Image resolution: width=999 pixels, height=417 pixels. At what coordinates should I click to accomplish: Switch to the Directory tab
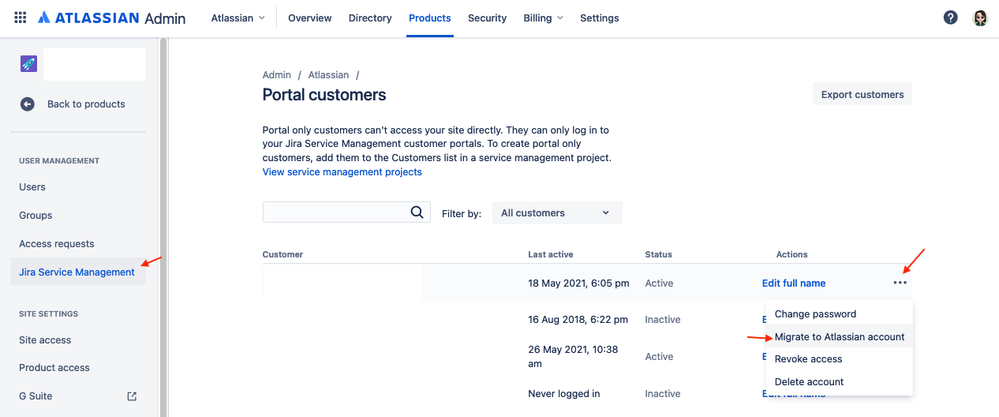(x=370, y=18)
